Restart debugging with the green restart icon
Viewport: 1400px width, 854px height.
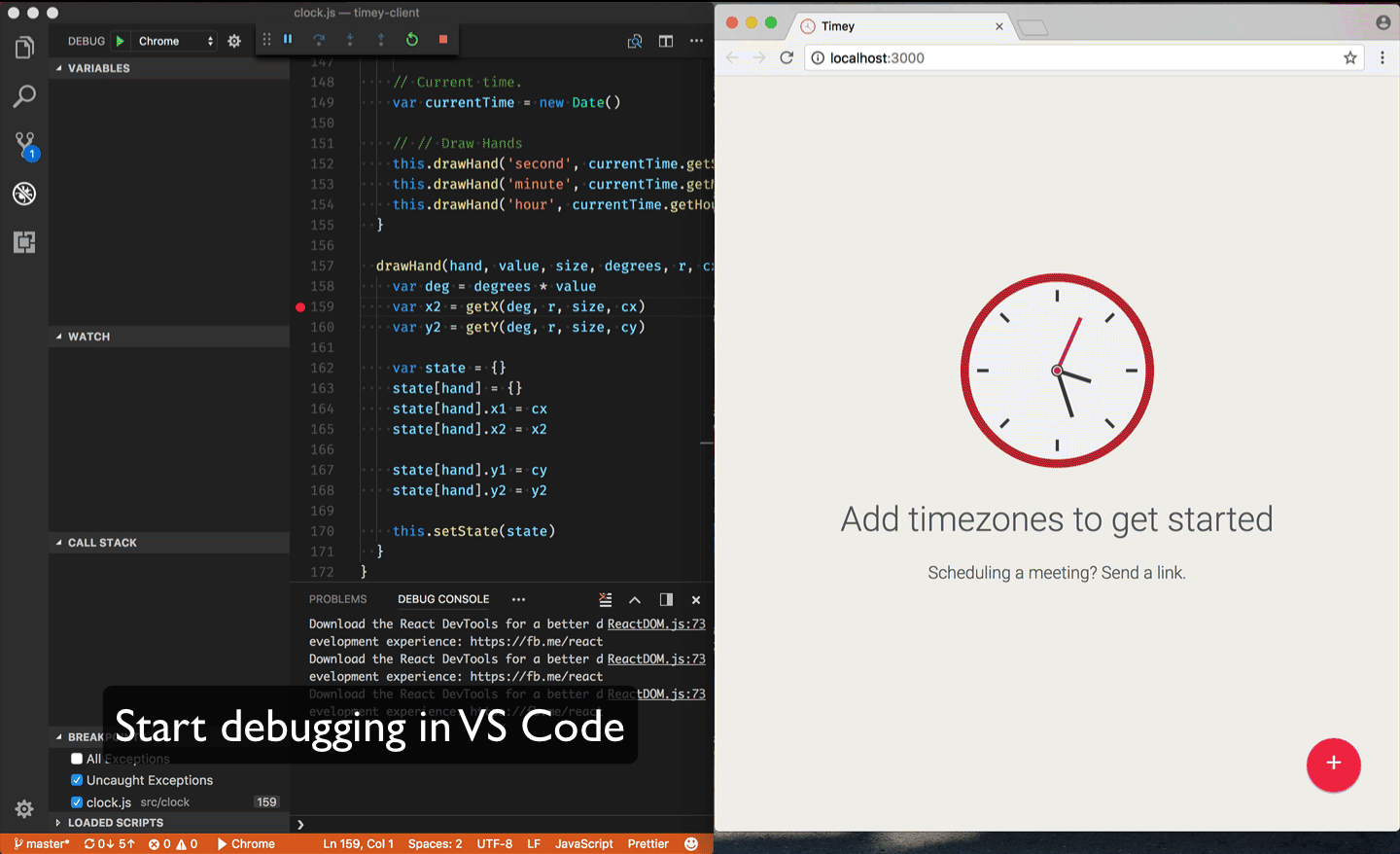[x=411, y=41]
